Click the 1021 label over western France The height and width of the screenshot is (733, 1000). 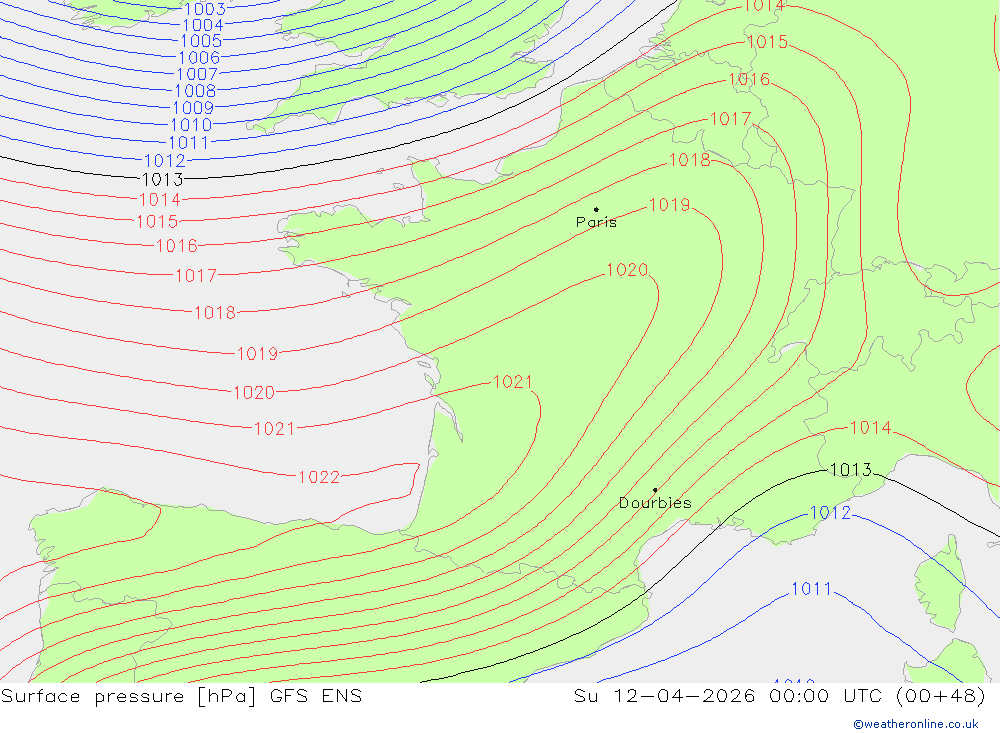coord(513,382)
